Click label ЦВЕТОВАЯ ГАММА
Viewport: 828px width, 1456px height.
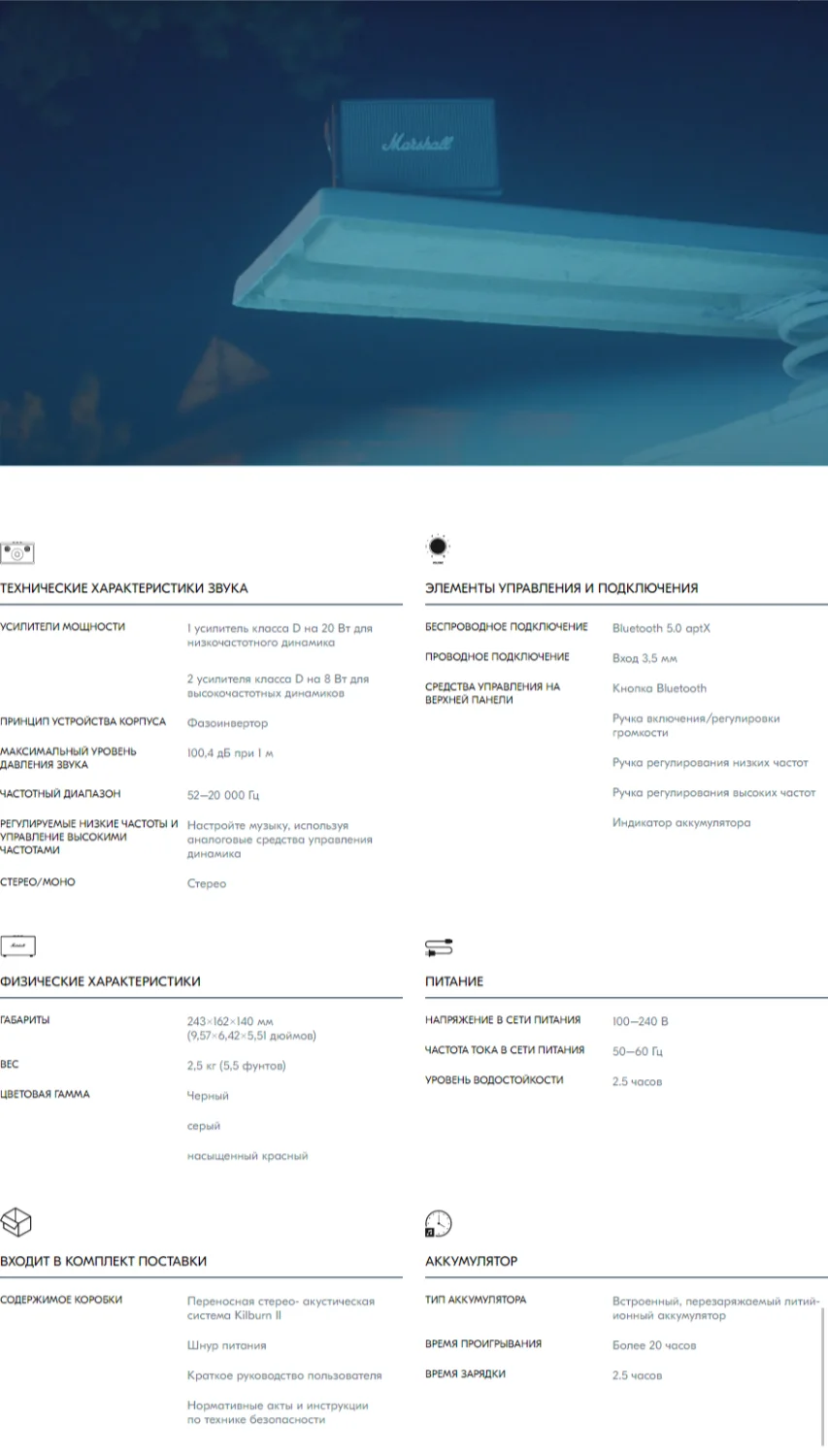click(x=45, y=1095)
